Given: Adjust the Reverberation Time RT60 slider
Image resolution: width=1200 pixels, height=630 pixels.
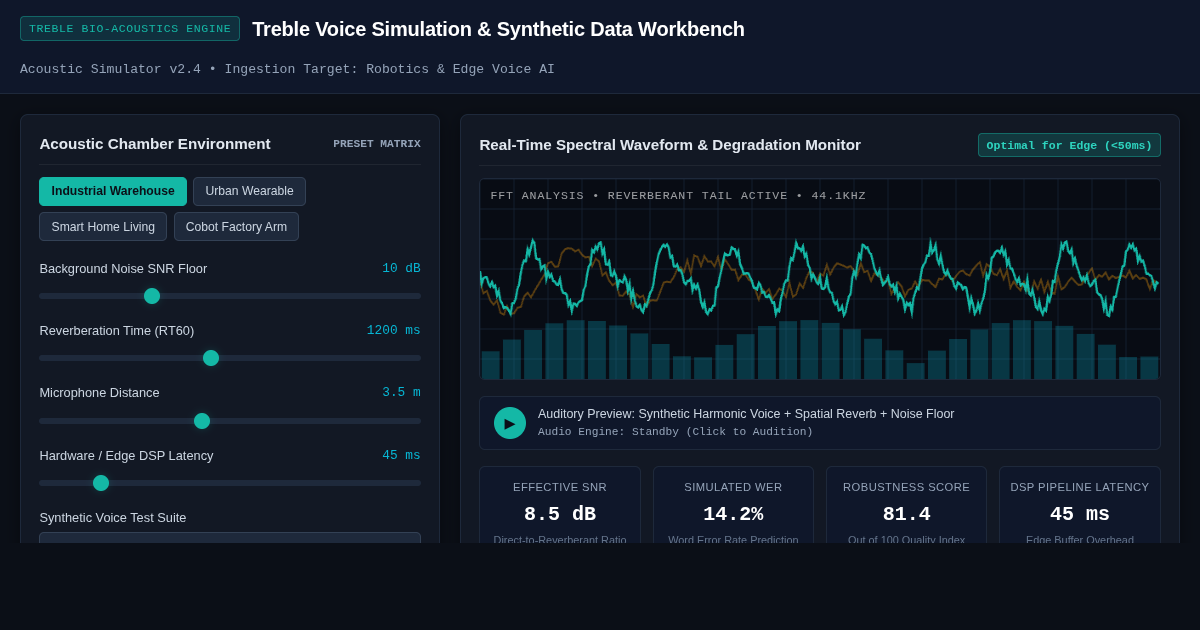Looking at the screenshot, I should click(230, 358).
